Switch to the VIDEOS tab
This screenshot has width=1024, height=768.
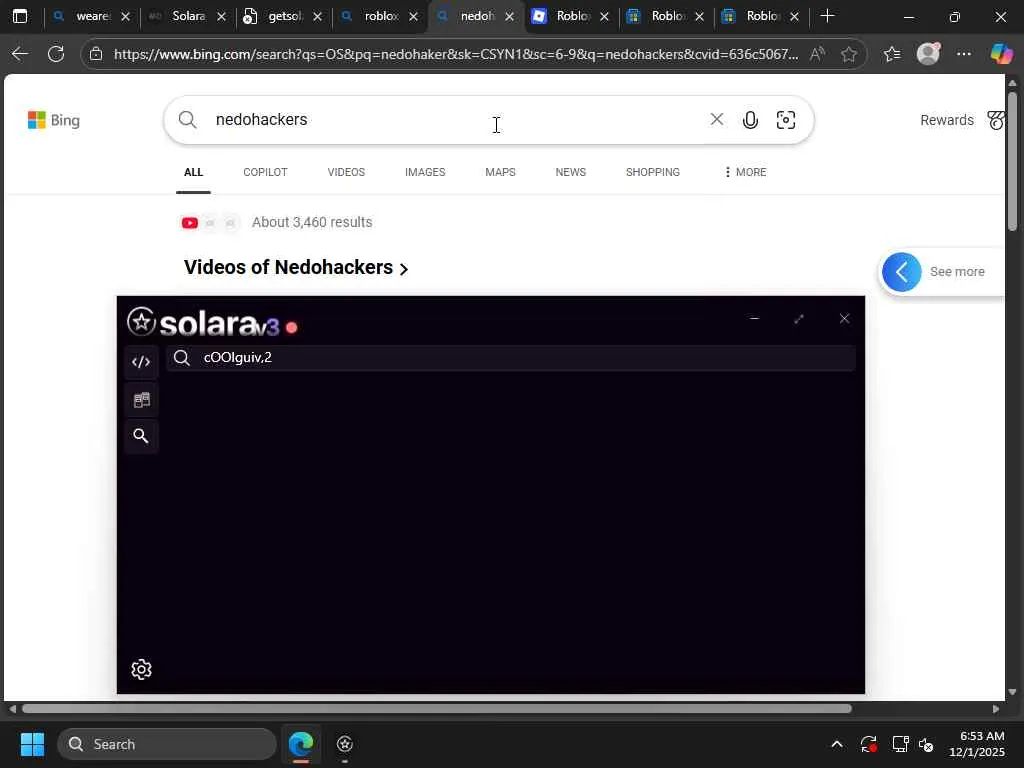346,172
